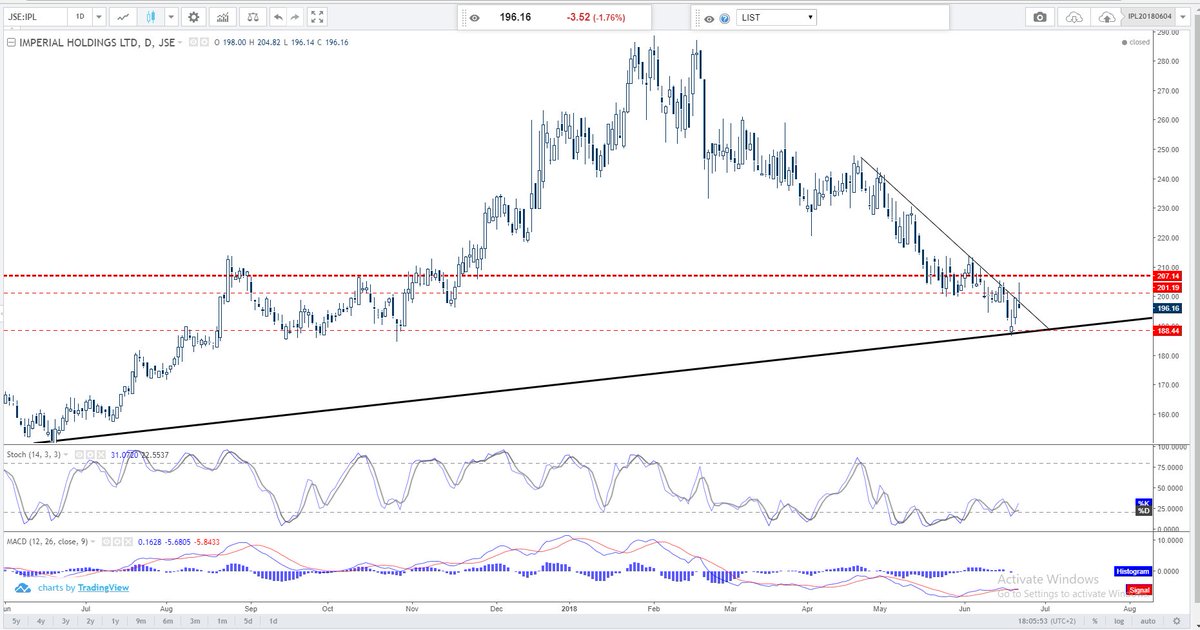The height and width of the screenshot is (630, 1200).
Task: Open the line chart style button
Action: coord(123,17)
